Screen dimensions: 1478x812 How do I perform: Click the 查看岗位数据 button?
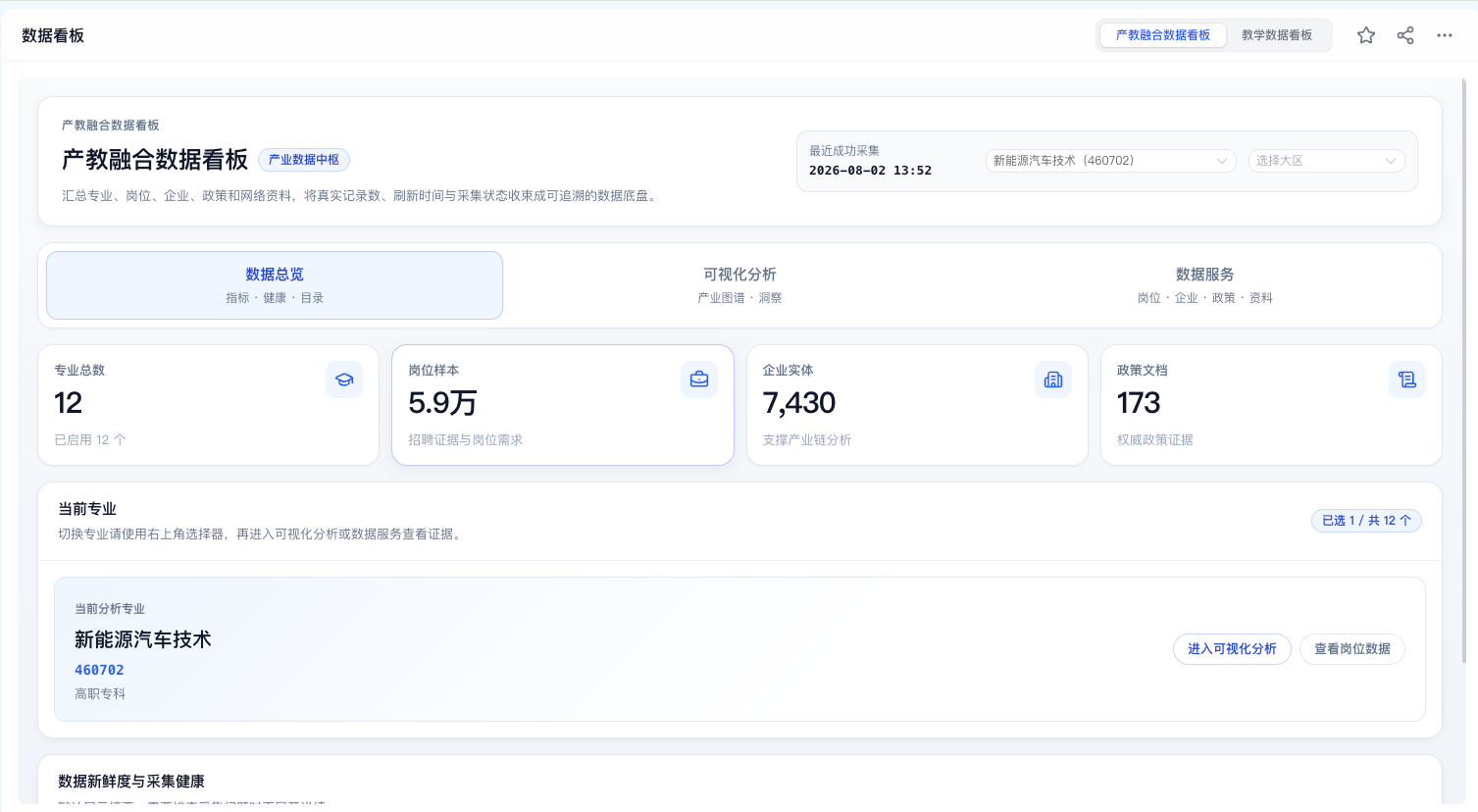pos(1352,649)
